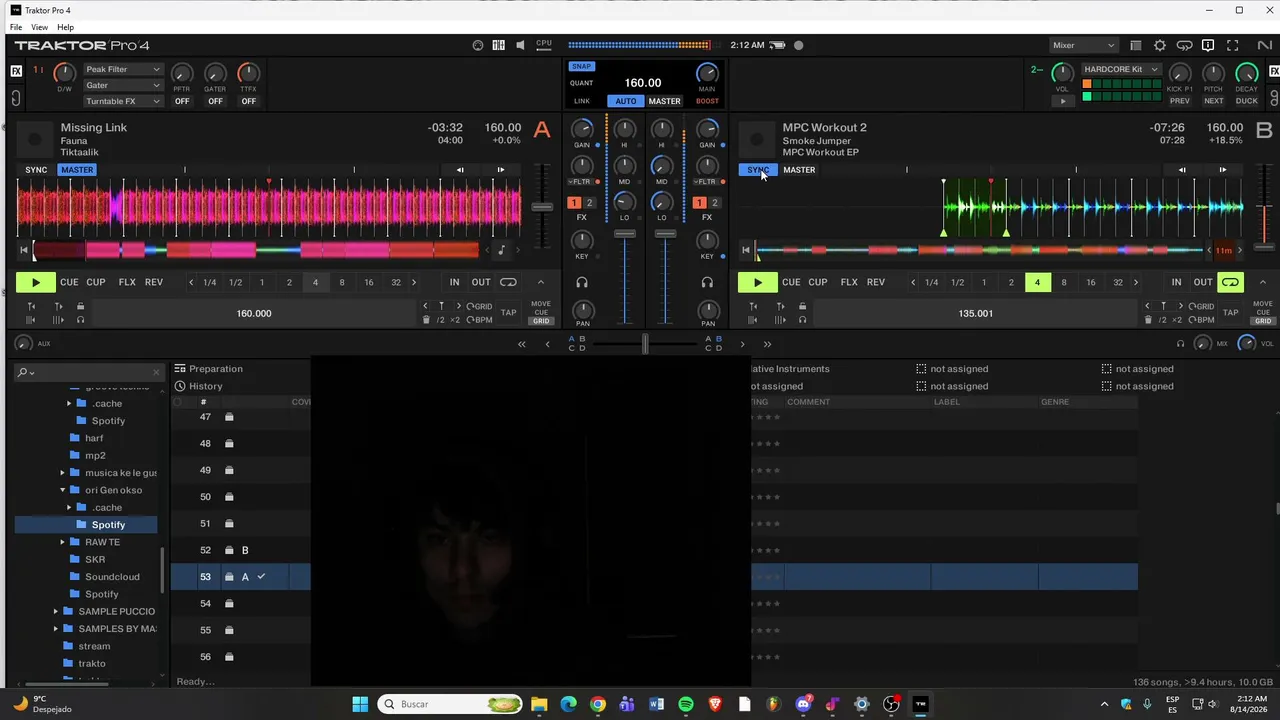1280x720 pixels.
Task: Collapse the ori Gen okso folder
Action: click(x=62, y=490)
